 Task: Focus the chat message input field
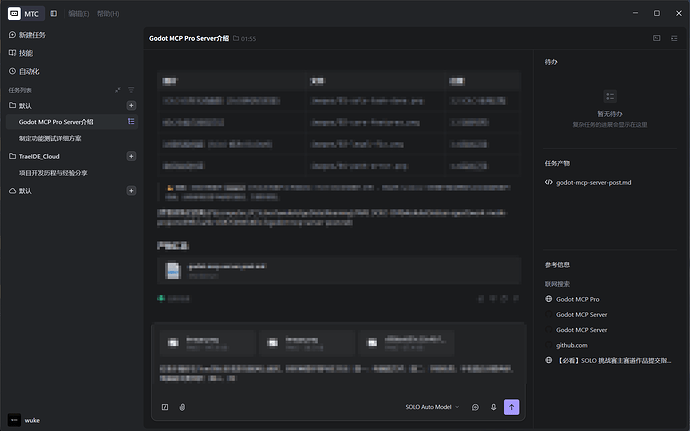pyautogui.click(x=338, y=375)
